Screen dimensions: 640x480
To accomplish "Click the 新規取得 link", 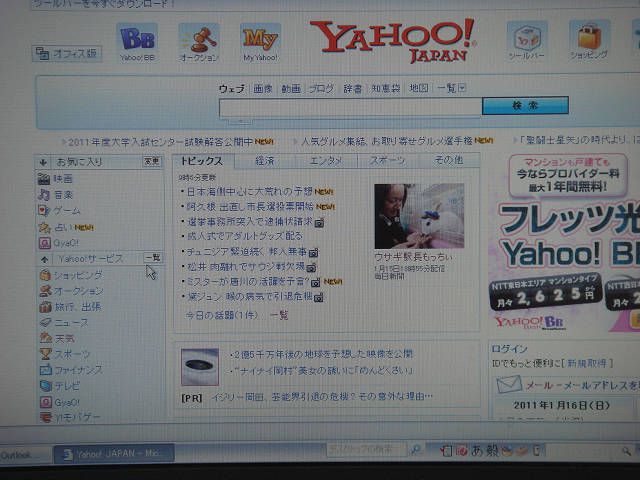I will point(588,363).
